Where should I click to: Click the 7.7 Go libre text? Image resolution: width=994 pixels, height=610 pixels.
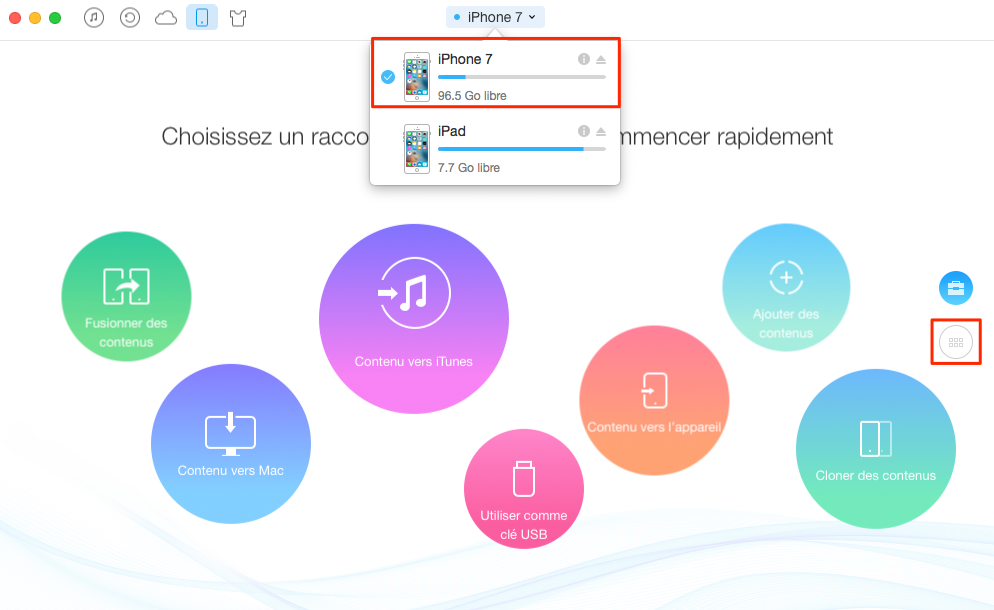(468, 168)
